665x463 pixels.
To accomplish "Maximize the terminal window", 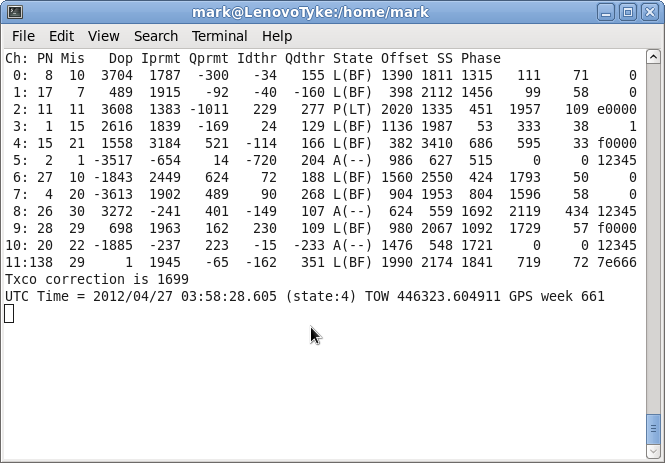I will (627, 12).
